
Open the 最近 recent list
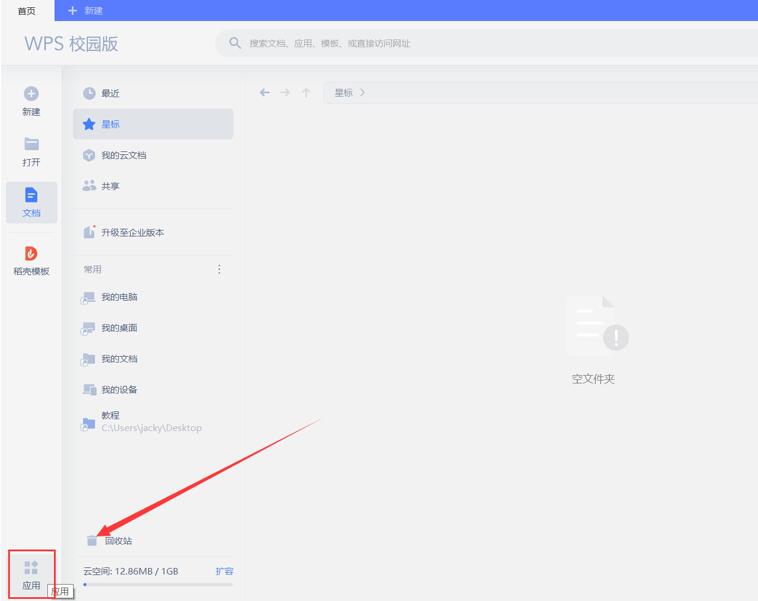(153, 93)
